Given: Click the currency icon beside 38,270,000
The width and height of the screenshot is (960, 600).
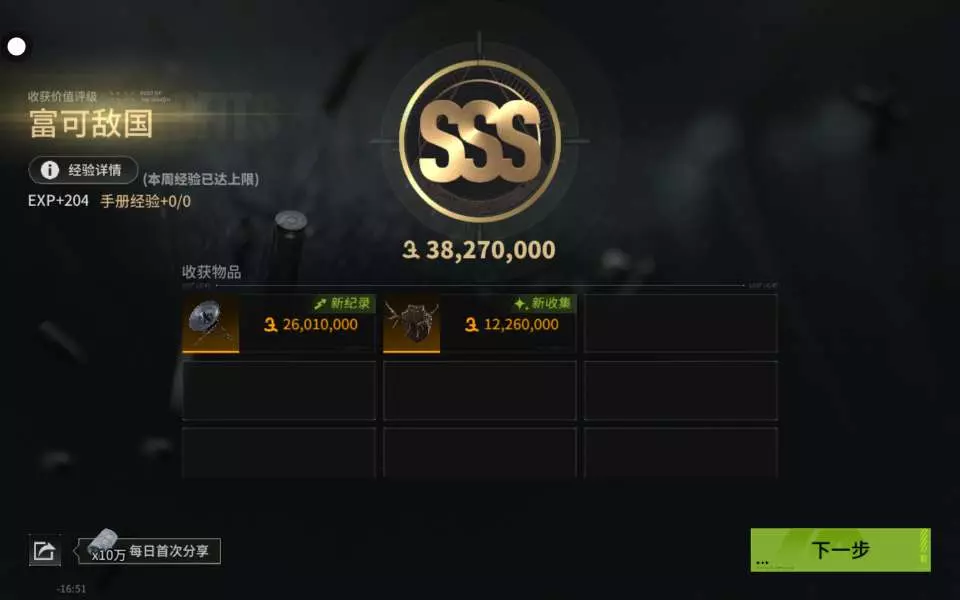Looking at the screenshot, I should [411, 250].
